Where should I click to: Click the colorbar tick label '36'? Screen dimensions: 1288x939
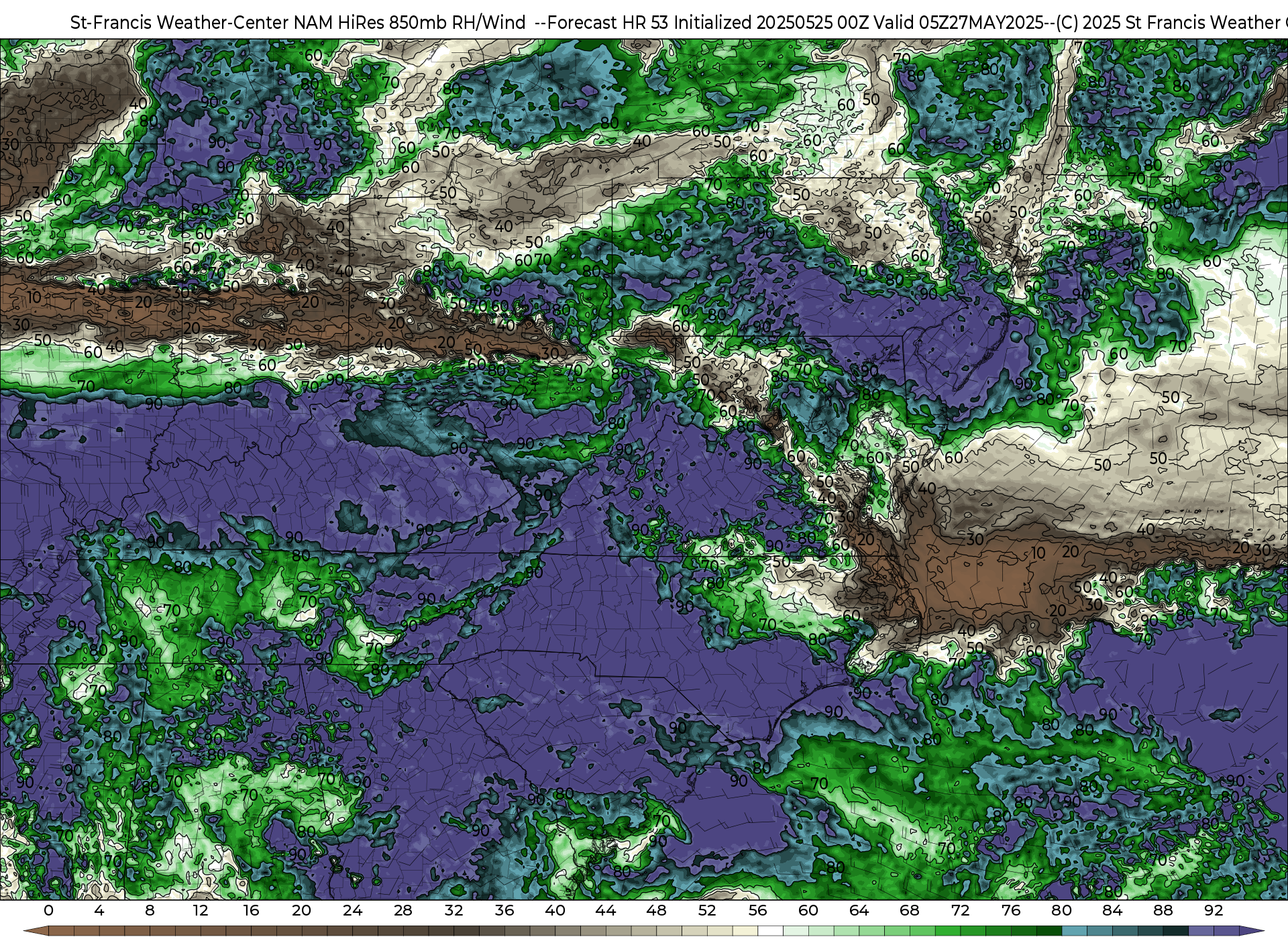click(504, 910)
